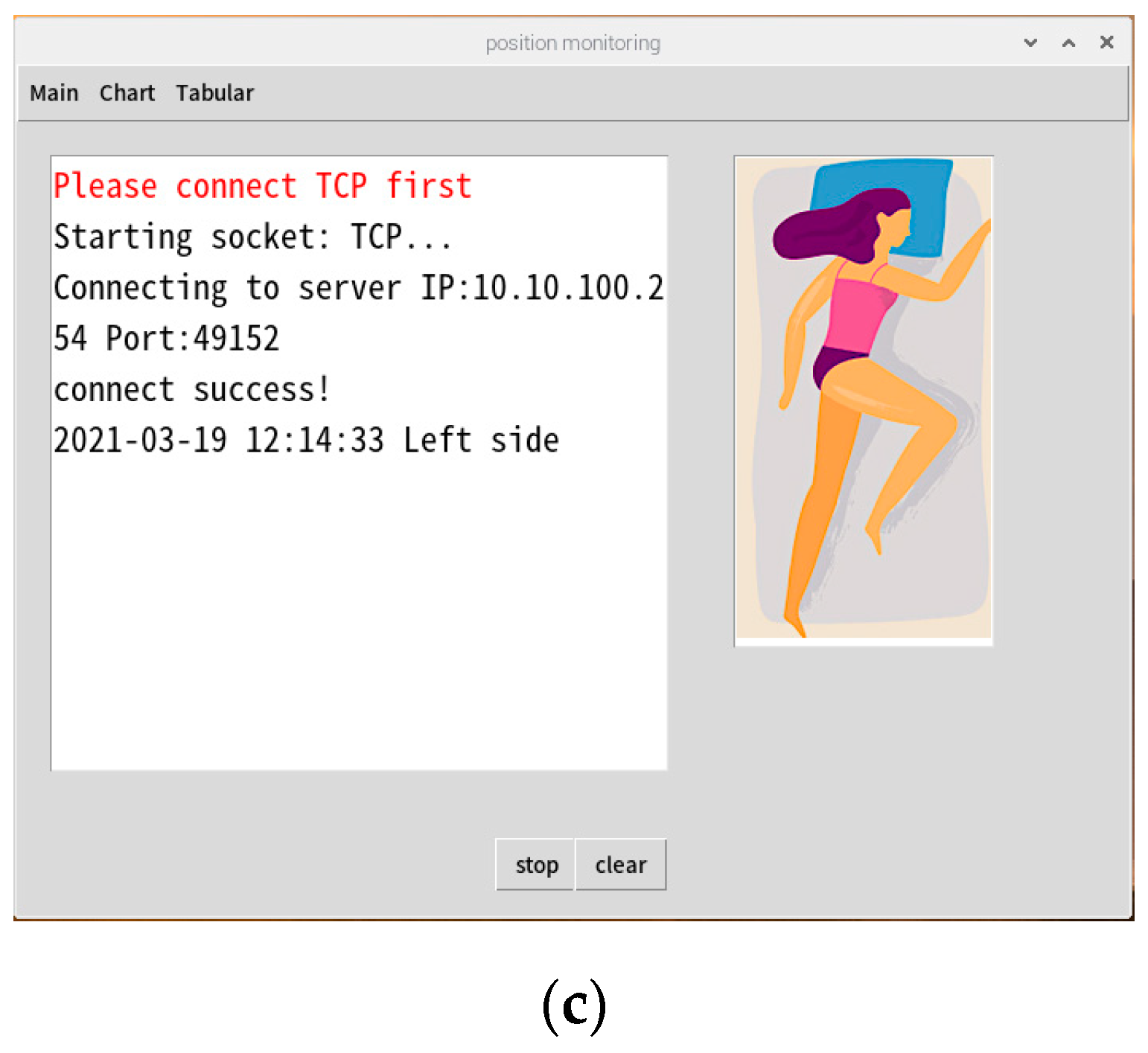This screenshot has height=1053, width=1148.
Task: Close the position monitoring window
Action: coord(1107,42)
